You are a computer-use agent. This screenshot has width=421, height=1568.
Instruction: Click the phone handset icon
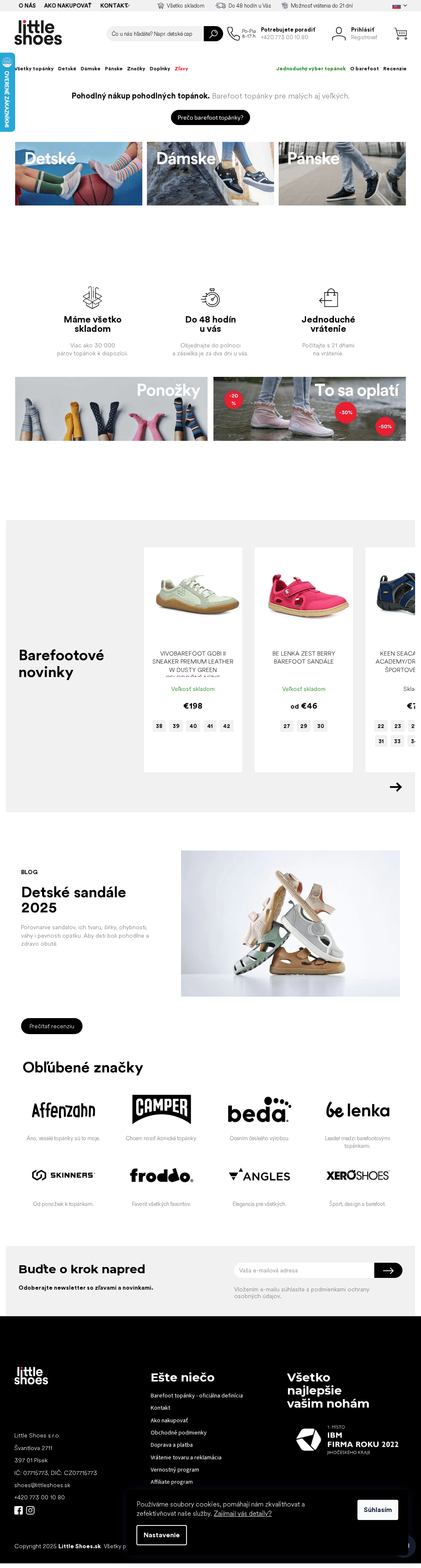pos(233,34)
